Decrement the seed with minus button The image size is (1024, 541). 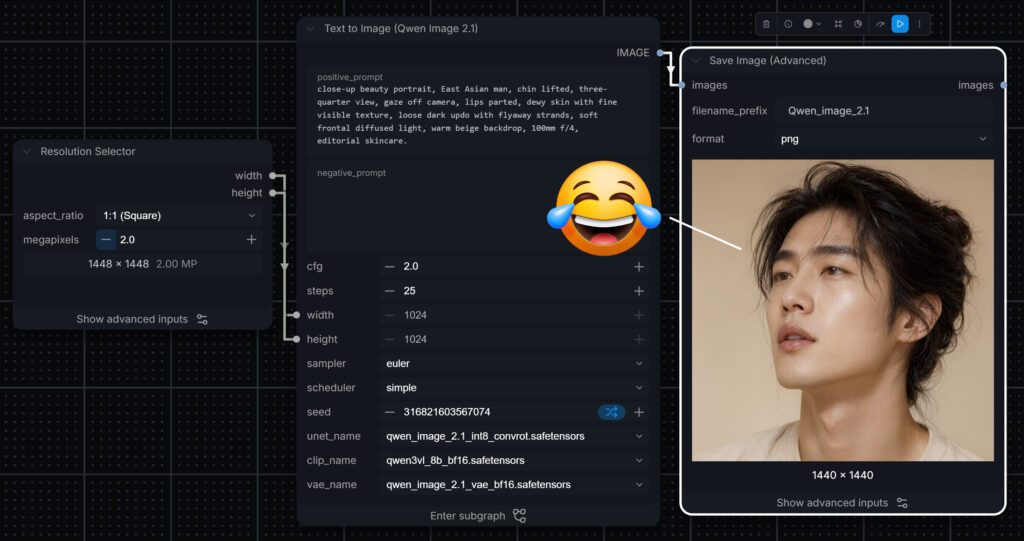(389, 412)
